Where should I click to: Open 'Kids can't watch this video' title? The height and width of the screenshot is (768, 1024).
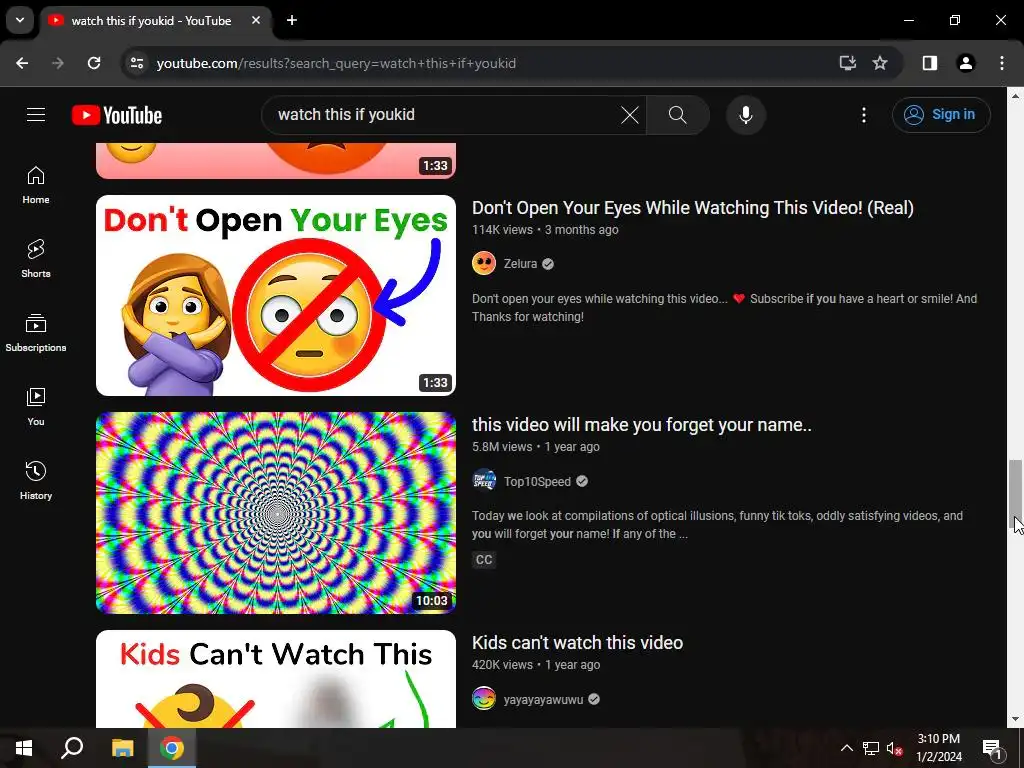click(x=577, y=643)
